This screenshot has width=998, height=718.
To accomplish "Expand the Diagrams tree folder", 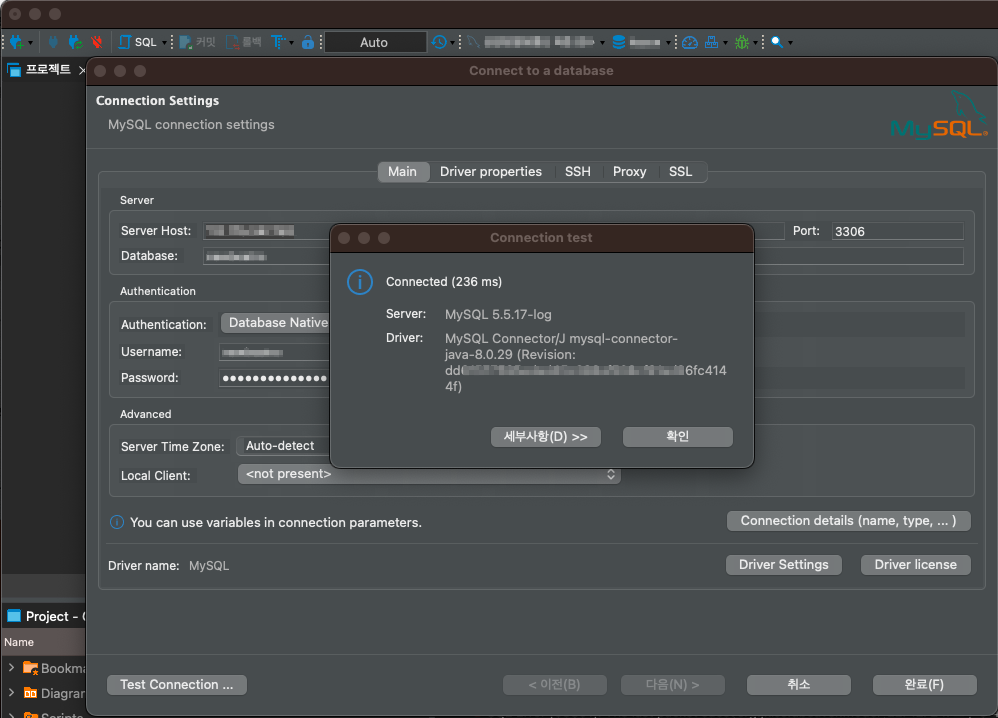I will [11, 692].
